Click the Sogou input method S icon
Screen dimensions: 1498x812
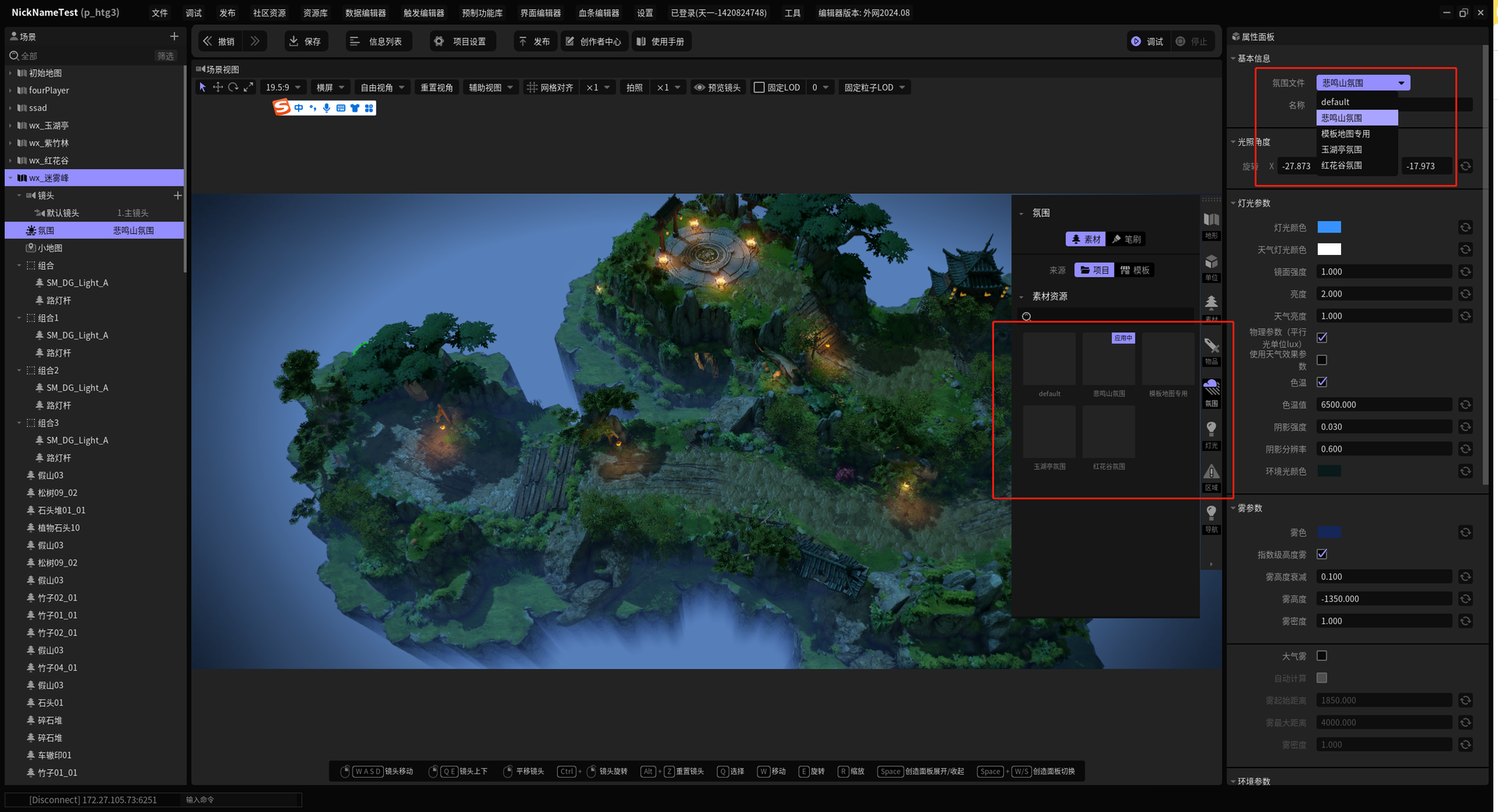pos(282,108)
